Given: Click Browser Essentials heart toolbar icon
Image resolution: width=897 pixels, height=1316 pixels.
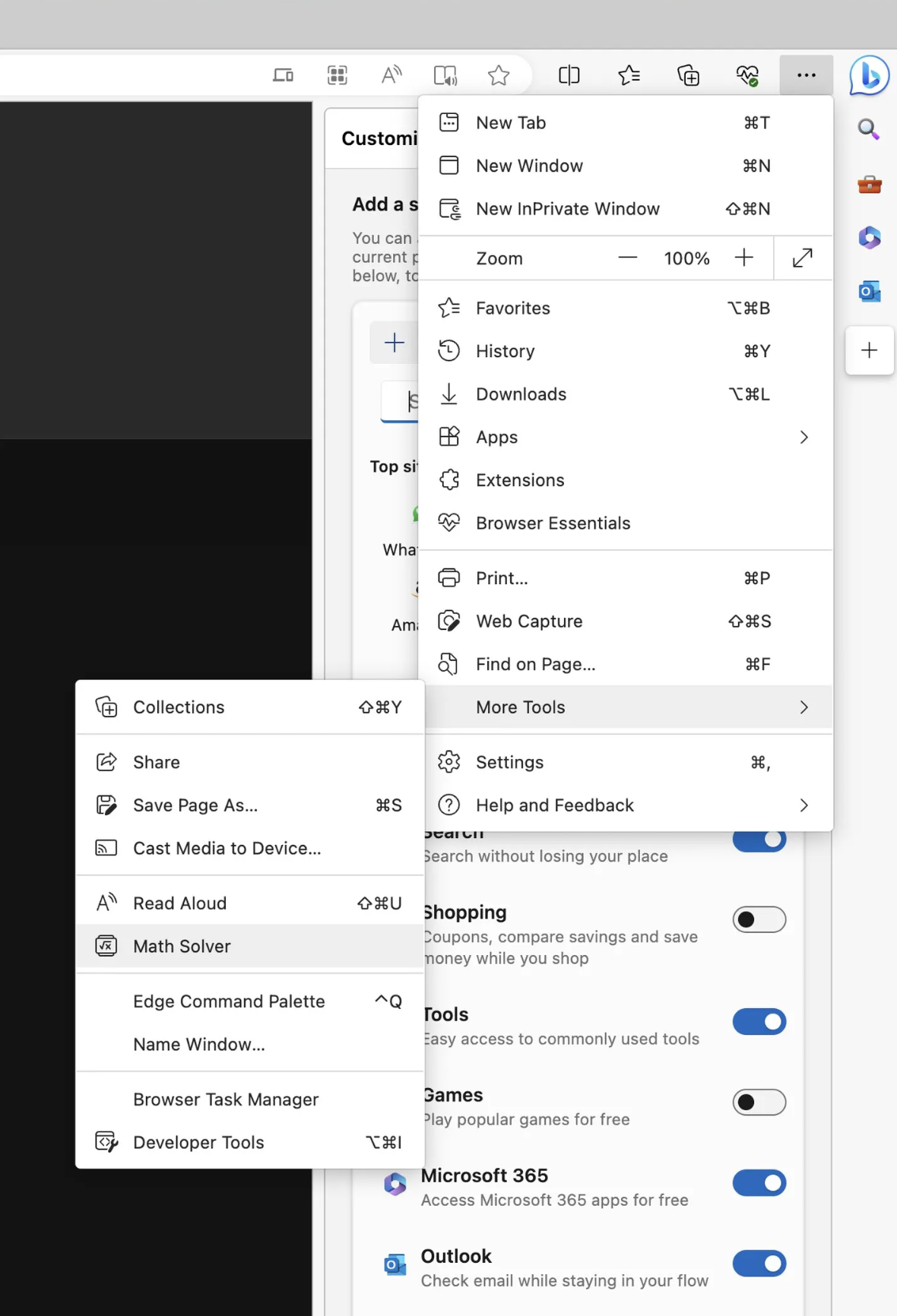Looking at the screenshot, I should [x=747, y=75].
